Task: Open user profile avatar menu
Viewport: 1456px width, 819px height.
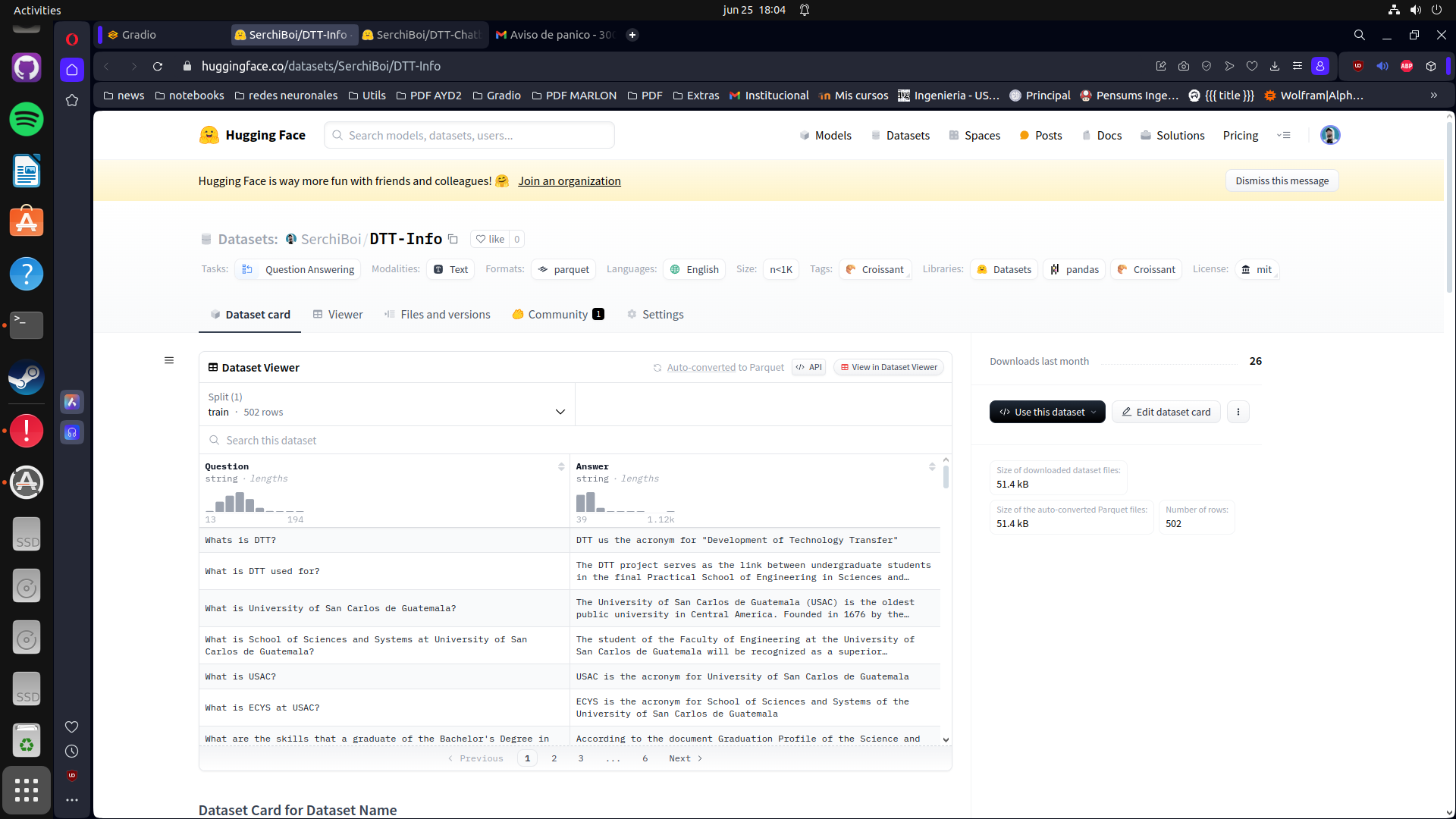Action: 1329,135
